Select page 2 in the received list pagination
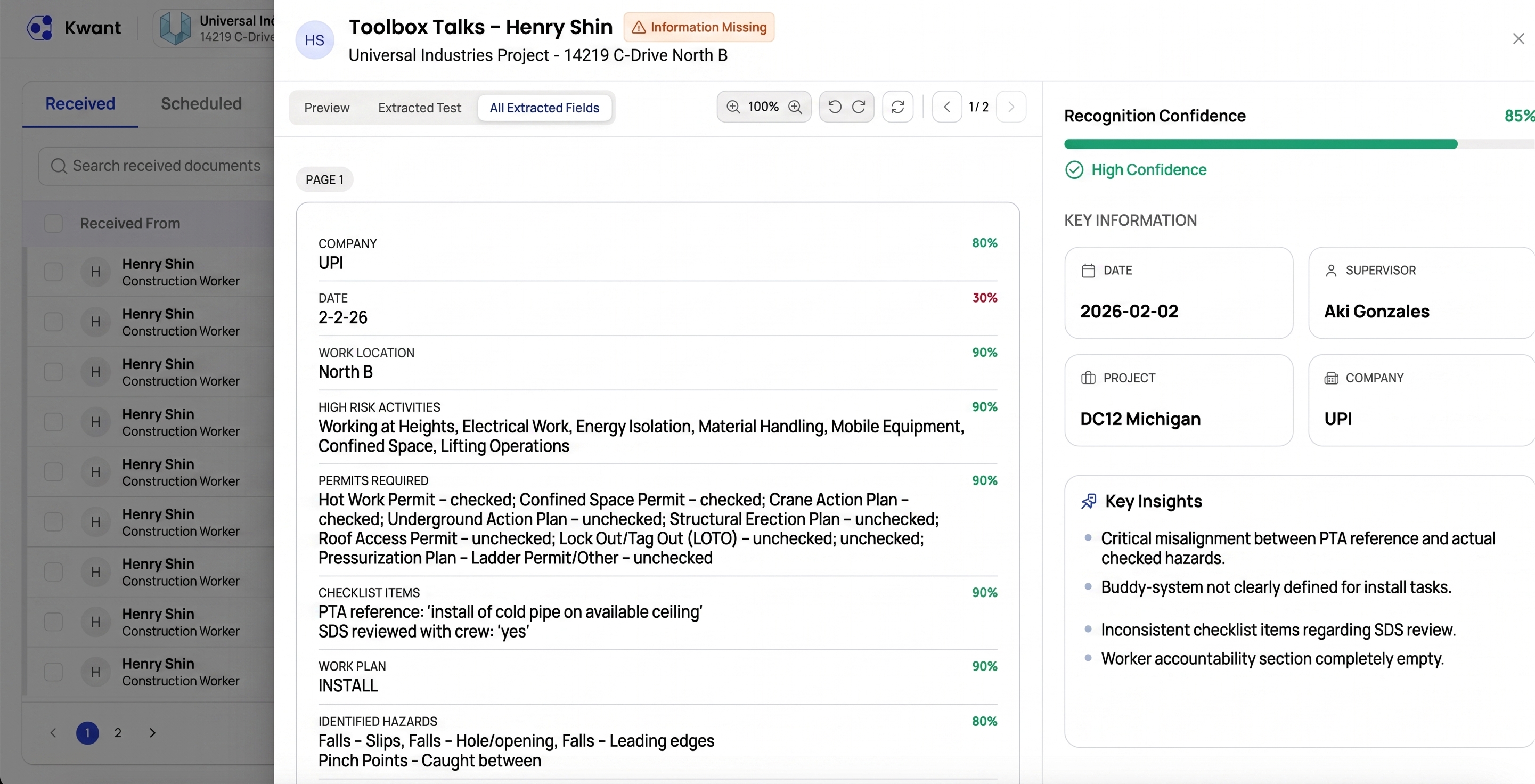This screenshot has width=1535, height=784. [x=118, y=733]
